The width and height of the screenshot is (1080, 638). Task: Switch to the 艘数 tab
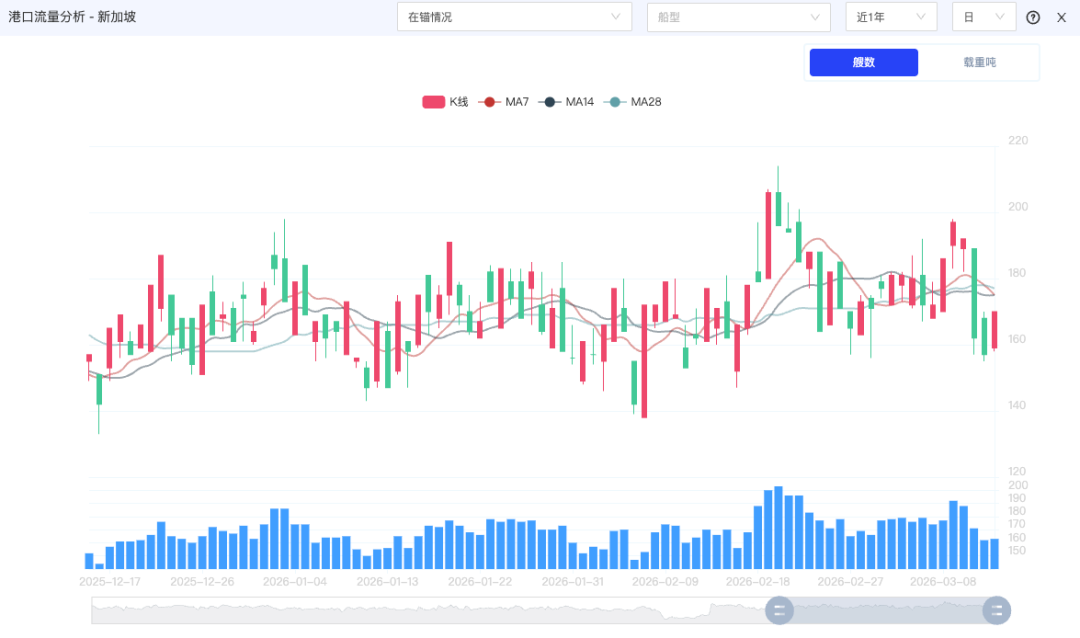[x=863, y=62]
